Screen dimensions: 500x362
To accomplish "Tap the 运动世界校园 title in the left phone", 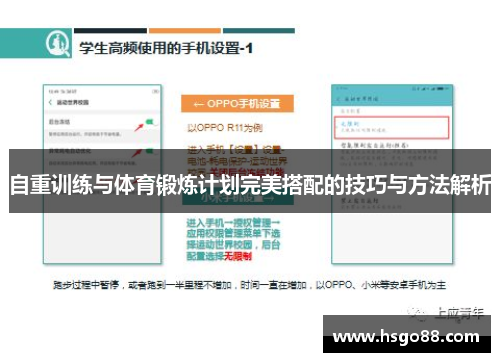I will pyautogui.click(x=73, y=102).
